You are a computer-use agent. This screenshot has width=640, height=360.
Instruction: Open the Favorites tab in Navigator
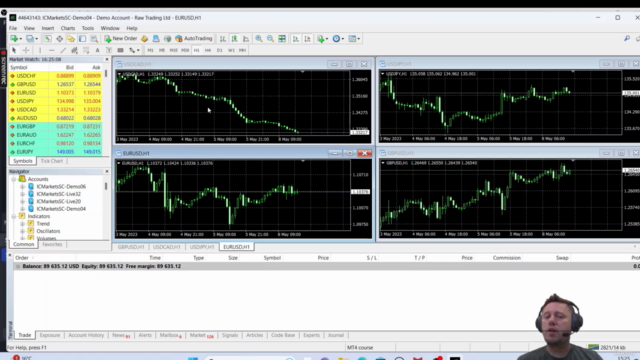(52, 244)
